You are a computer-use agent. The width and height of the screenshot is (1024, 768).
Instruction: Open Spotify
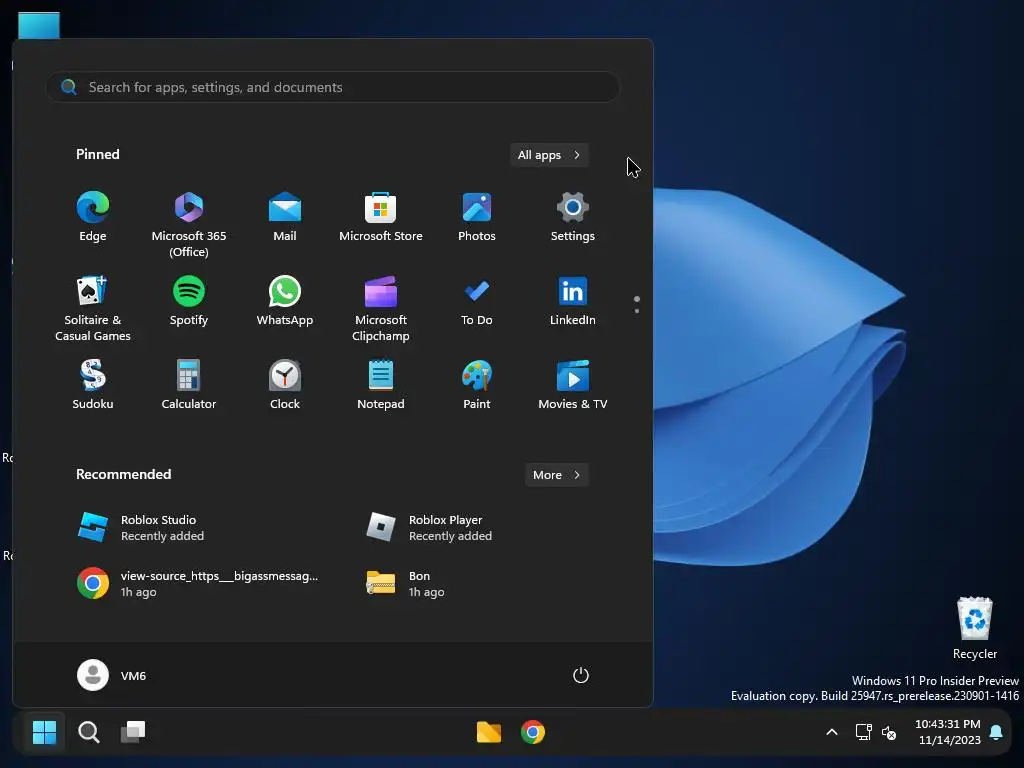[189, 301]
